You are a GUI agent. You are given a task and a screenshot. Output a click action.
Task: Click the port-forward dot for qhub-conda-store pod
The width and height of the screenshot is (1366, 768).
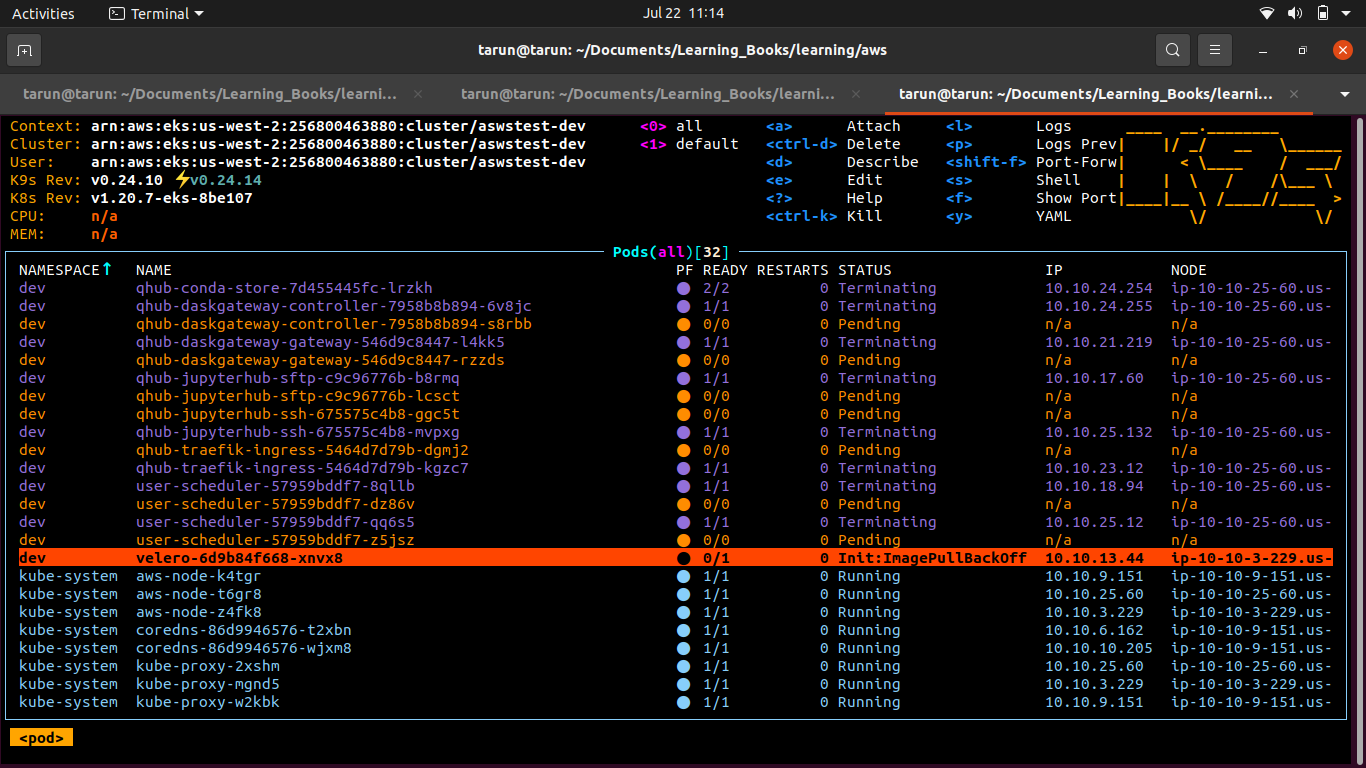pyautogui.click(x=684, y=288)
